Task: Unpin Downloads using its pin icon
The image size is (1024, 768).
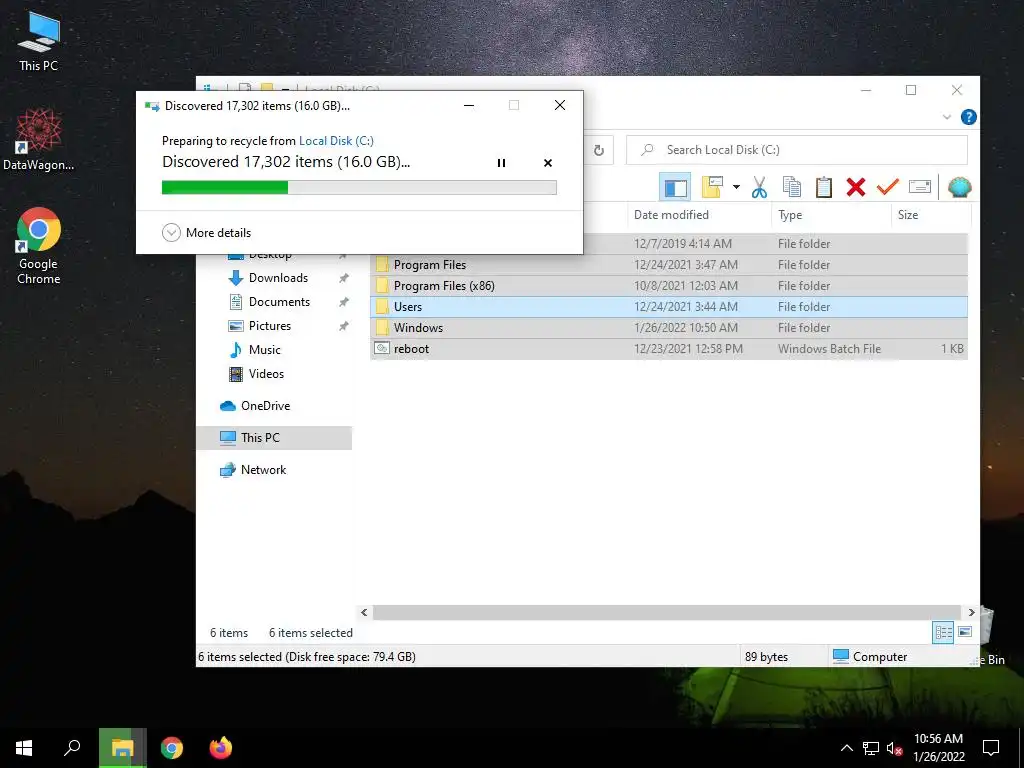Action: pos(343,278)
